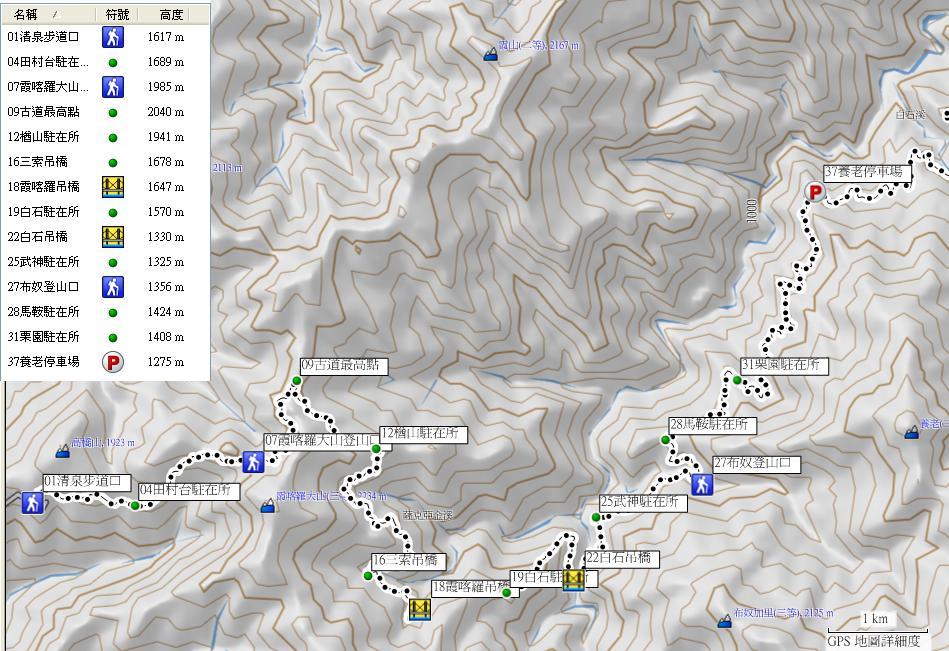This screenshot has height=651, width=949.
Task: Click the 霞山 summit icon on the map
Action: point(490,56)
